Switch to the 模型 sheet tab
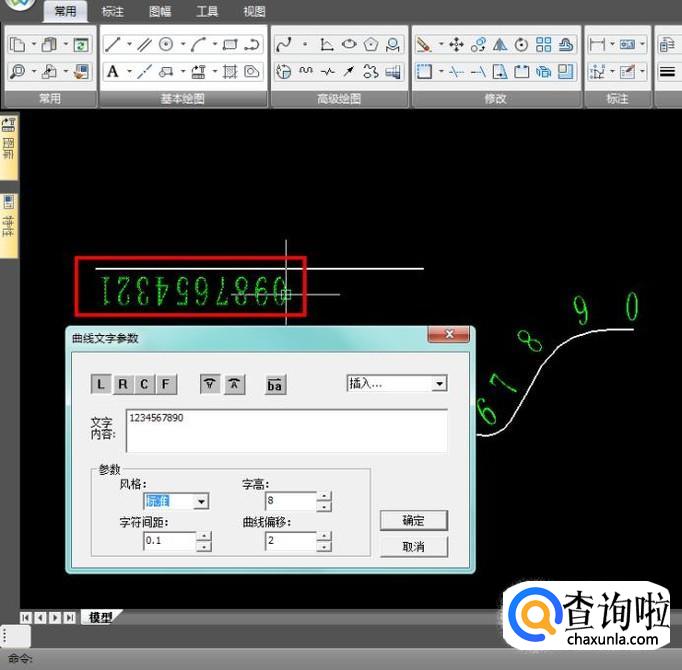Viewport: 682px width, 670px height. click(x=101, y=617)
